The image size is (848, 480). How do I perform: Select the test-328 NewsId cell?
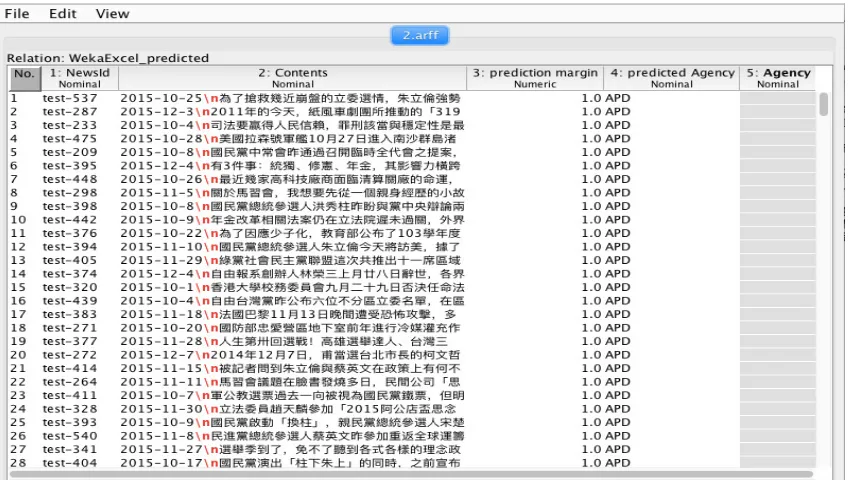[x=80, y=409]
